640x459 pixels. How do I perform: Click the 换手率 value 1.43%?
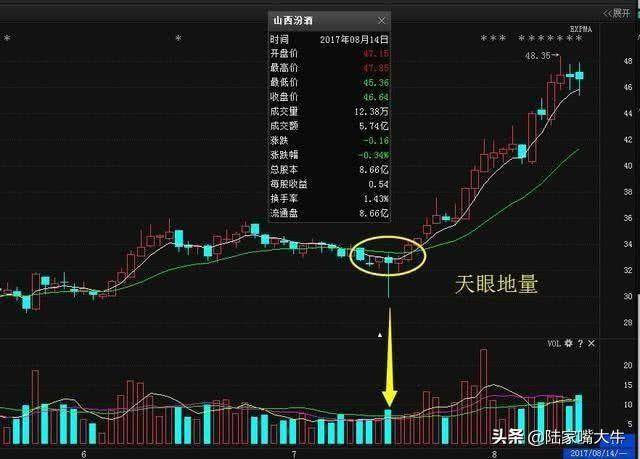[376, 199]
